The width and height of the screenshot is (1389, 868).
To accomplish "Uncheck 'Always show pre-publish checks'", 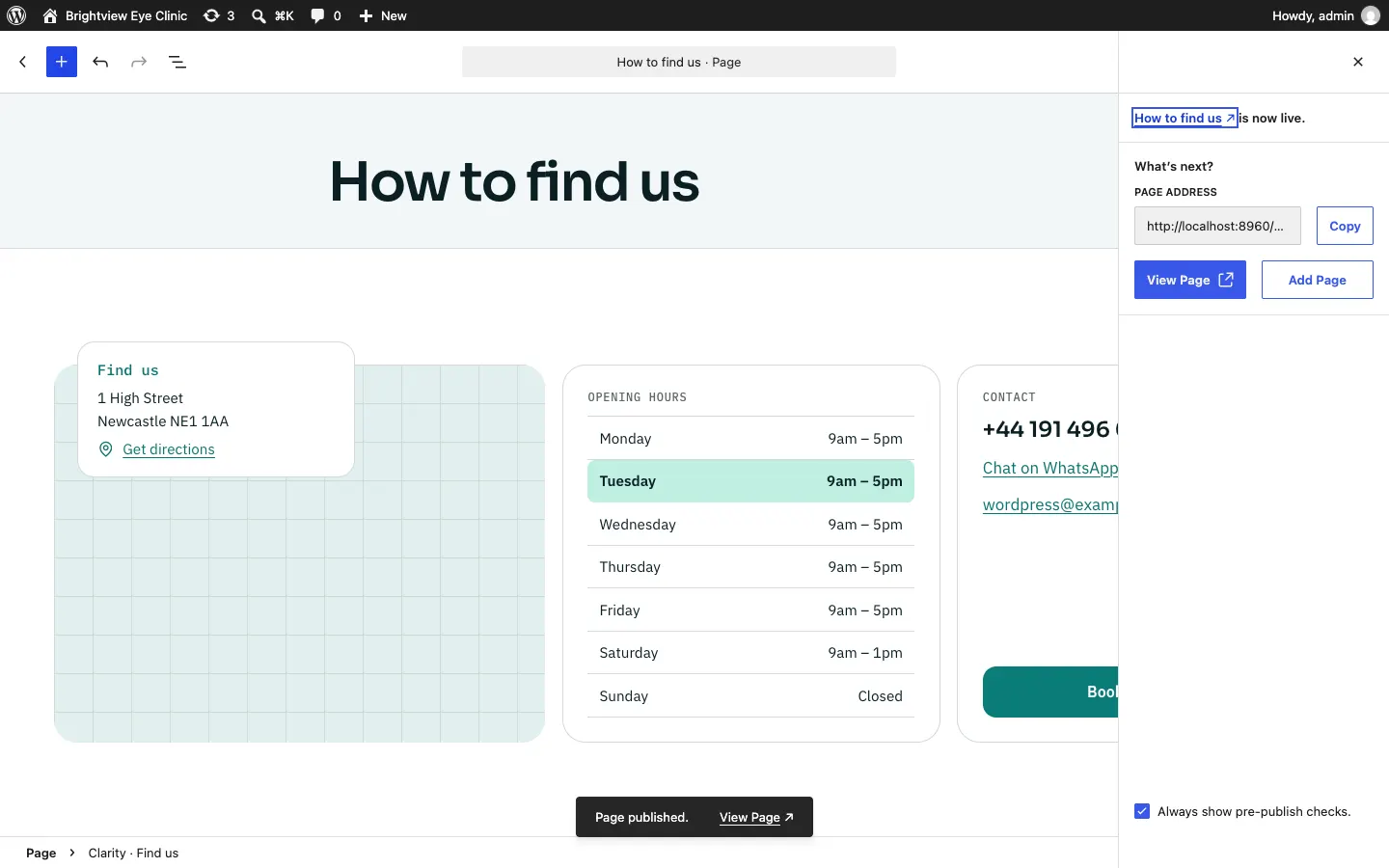I will pos(1142,811).
